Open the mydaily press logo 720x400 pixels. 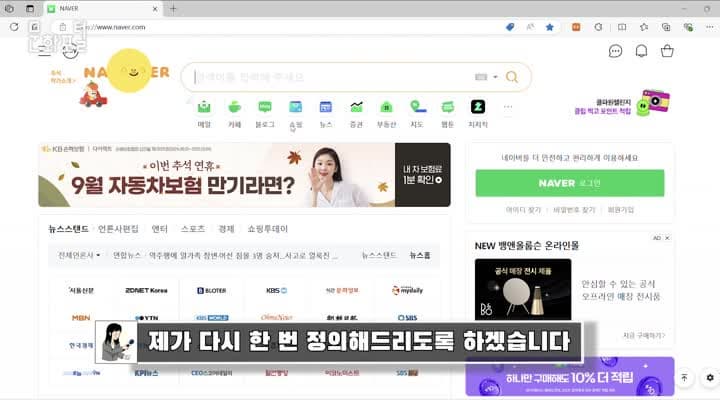[x=407, y=290]
